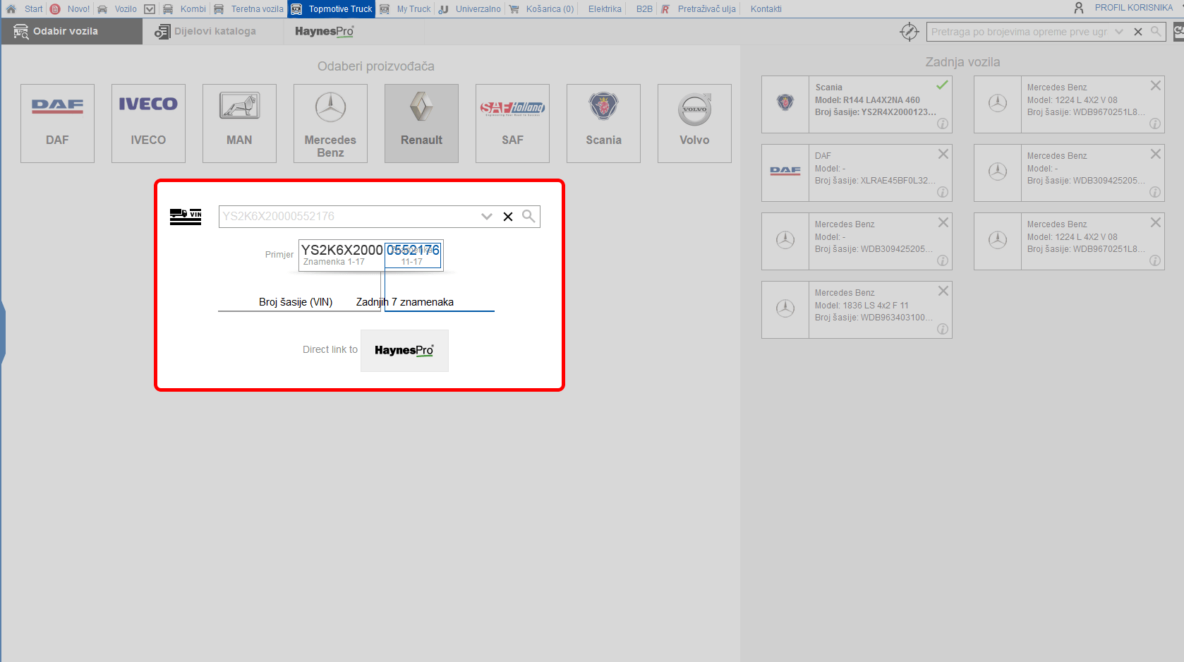Show info for the Scania R144 card
This screenshot has height=662, width=1184.
(x=942, y=124)
